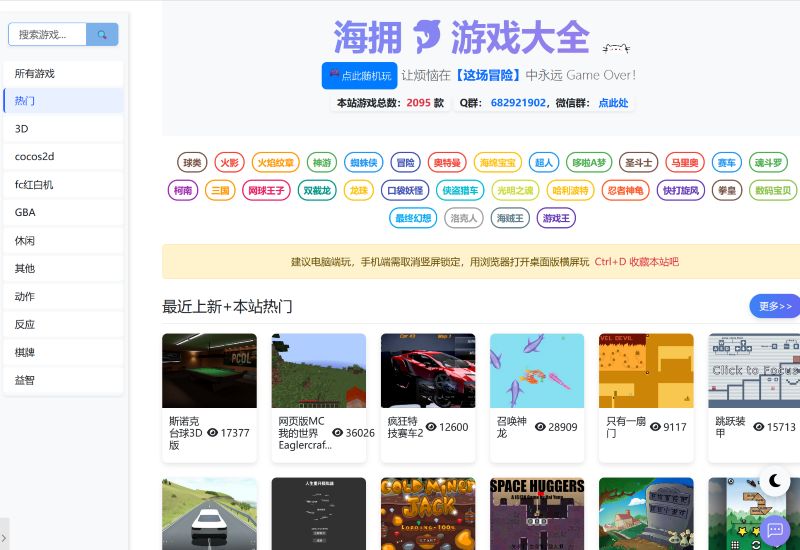
Task: Select the 网球王子 tag
Action: (266, 190)
